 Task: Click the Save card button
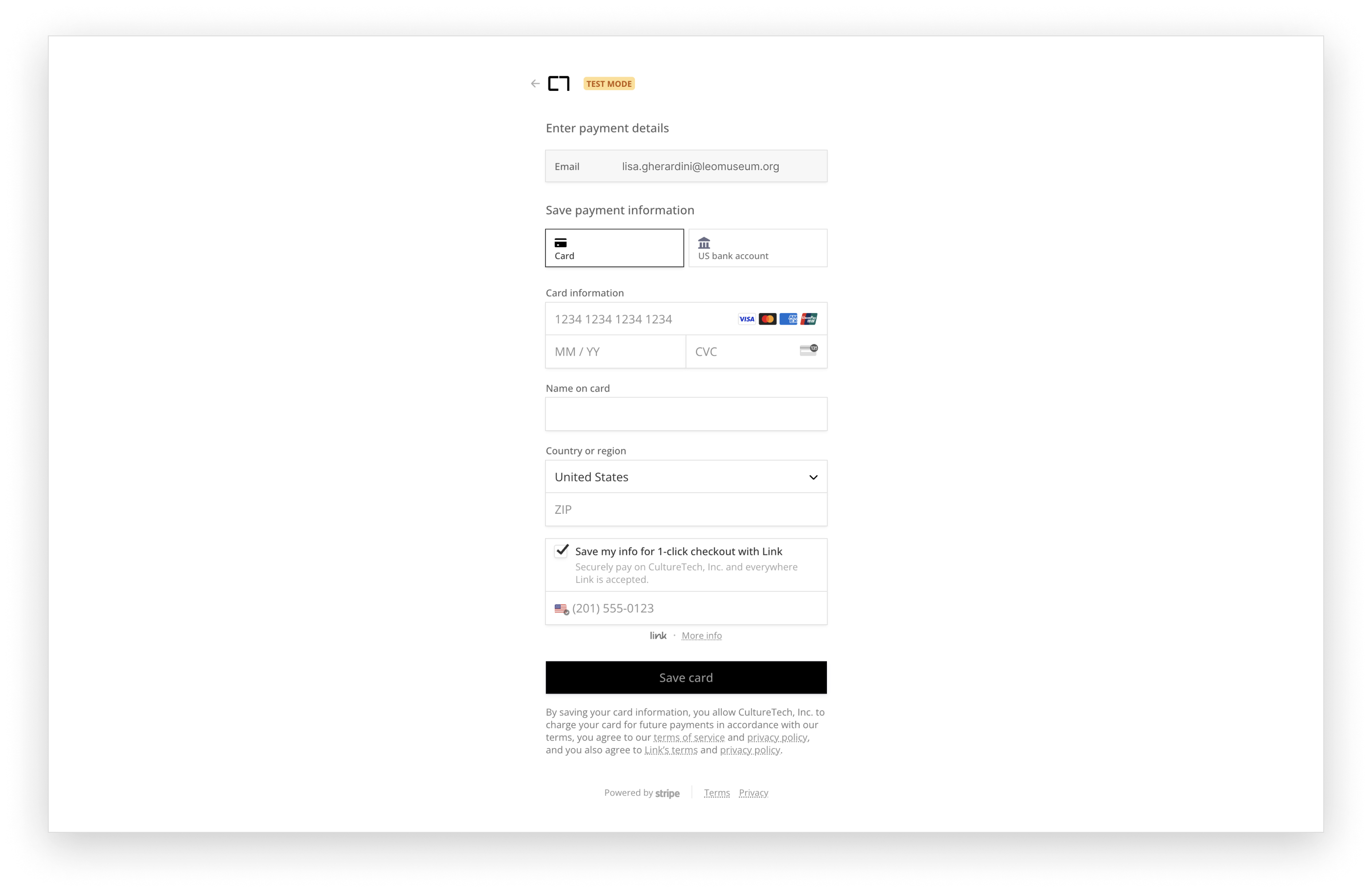(686, 678)
